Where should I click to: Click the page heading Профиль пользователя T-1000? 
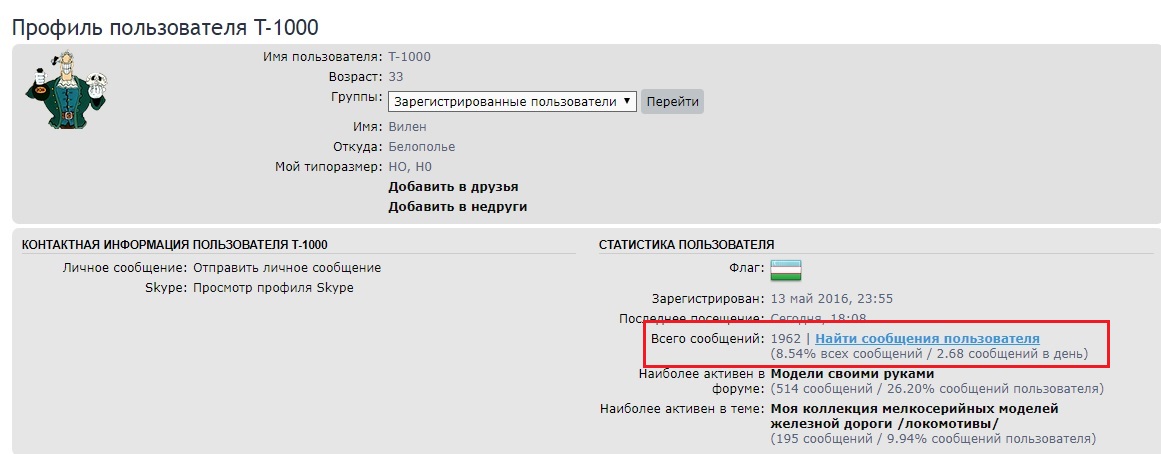click(166, 28)
